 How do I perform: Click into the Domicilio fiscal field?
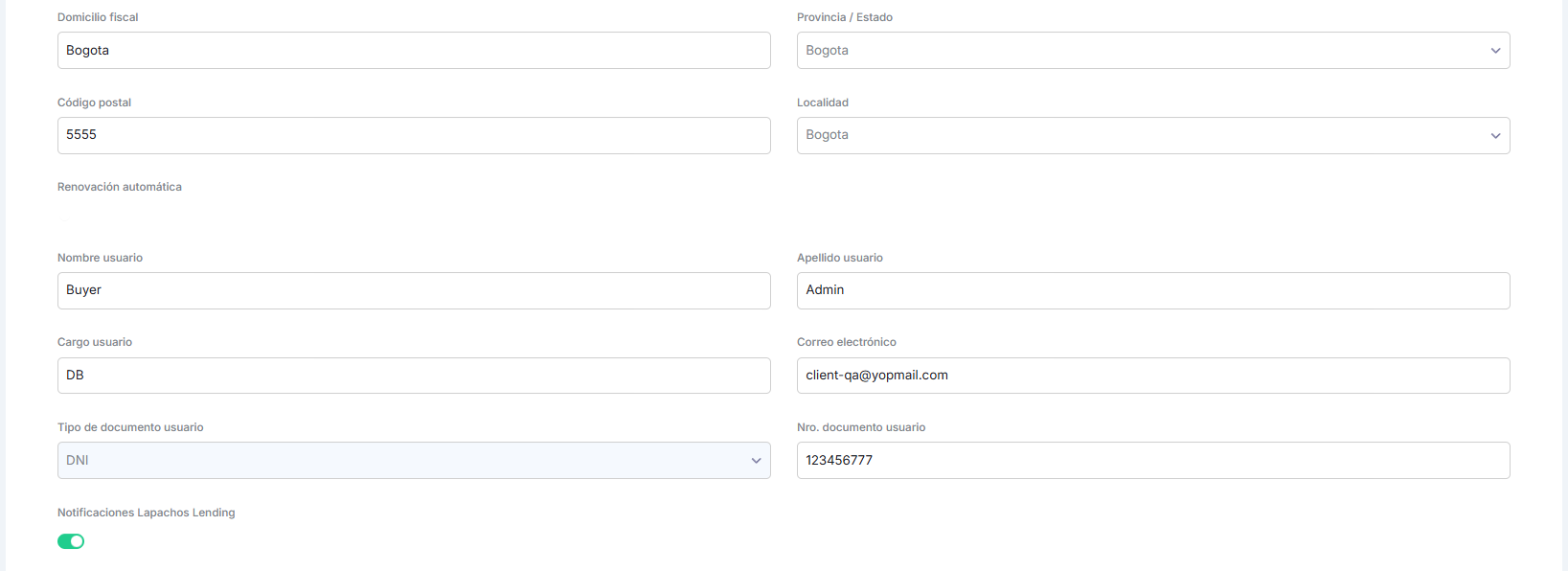(x=414, y=51)
